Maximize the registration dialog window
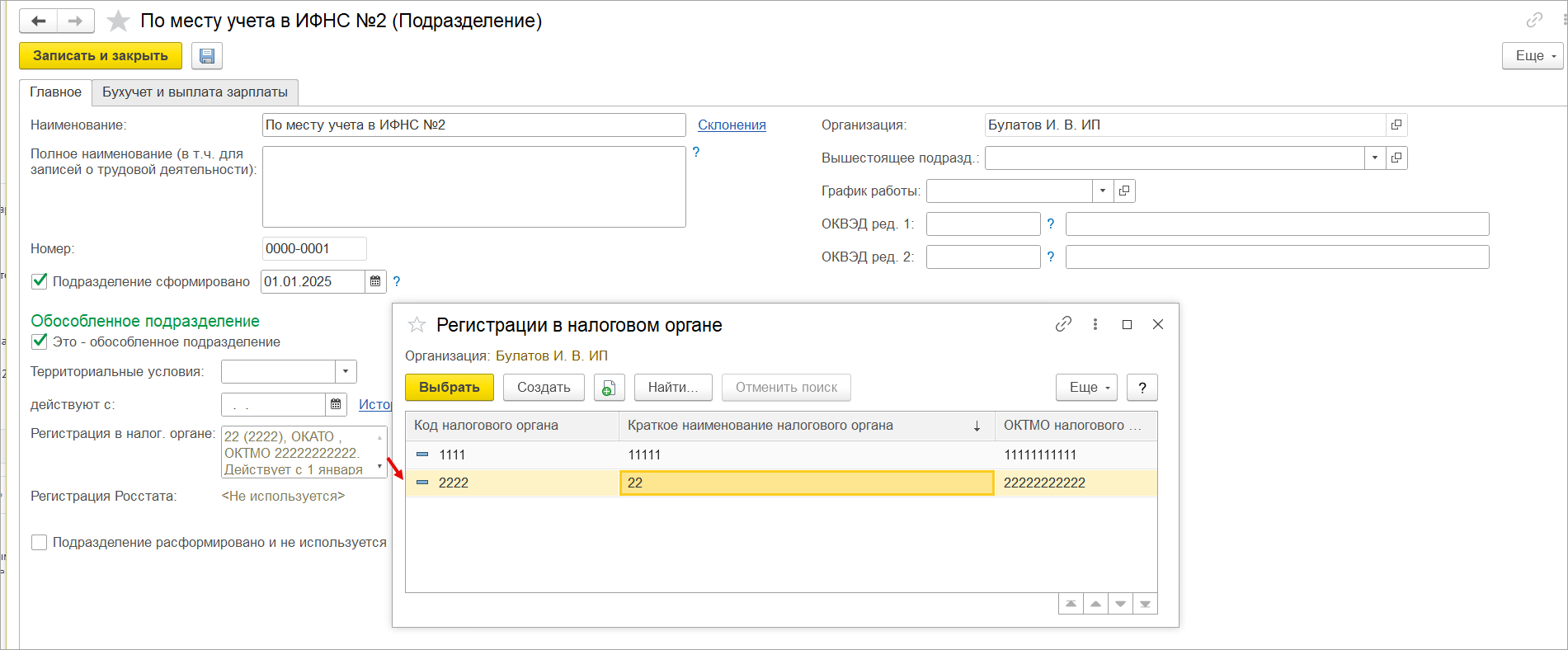The image size is (1568, 650). click(1127, 324)
